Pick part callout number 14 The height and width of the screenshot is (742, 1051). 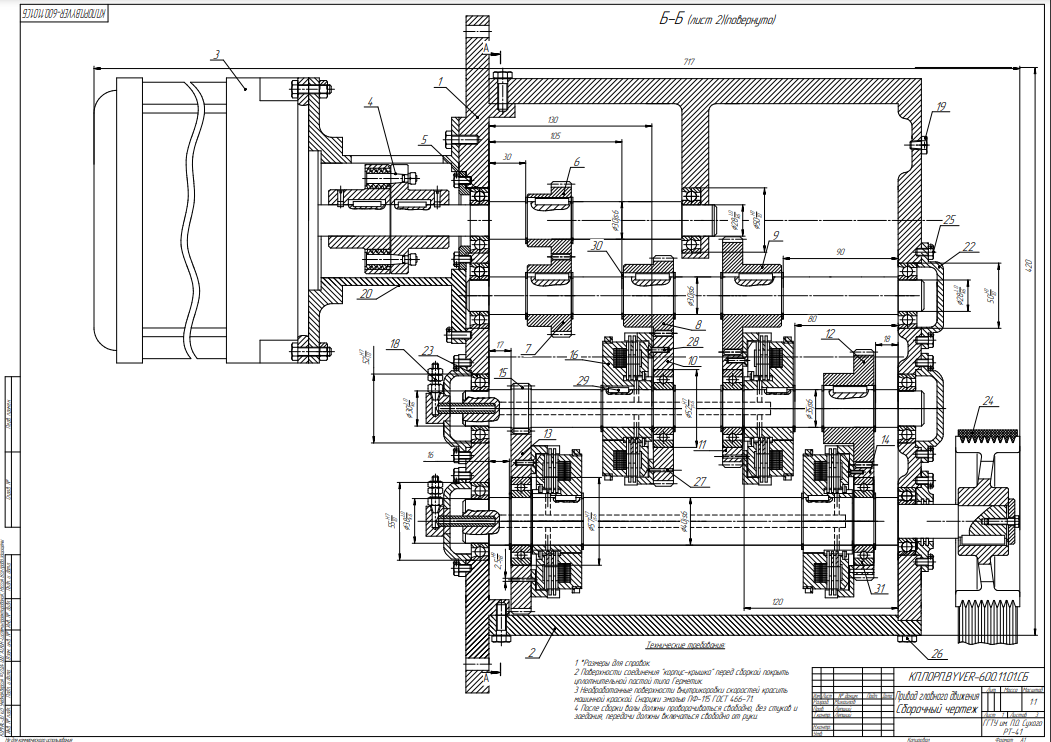(x=885, y=440)
